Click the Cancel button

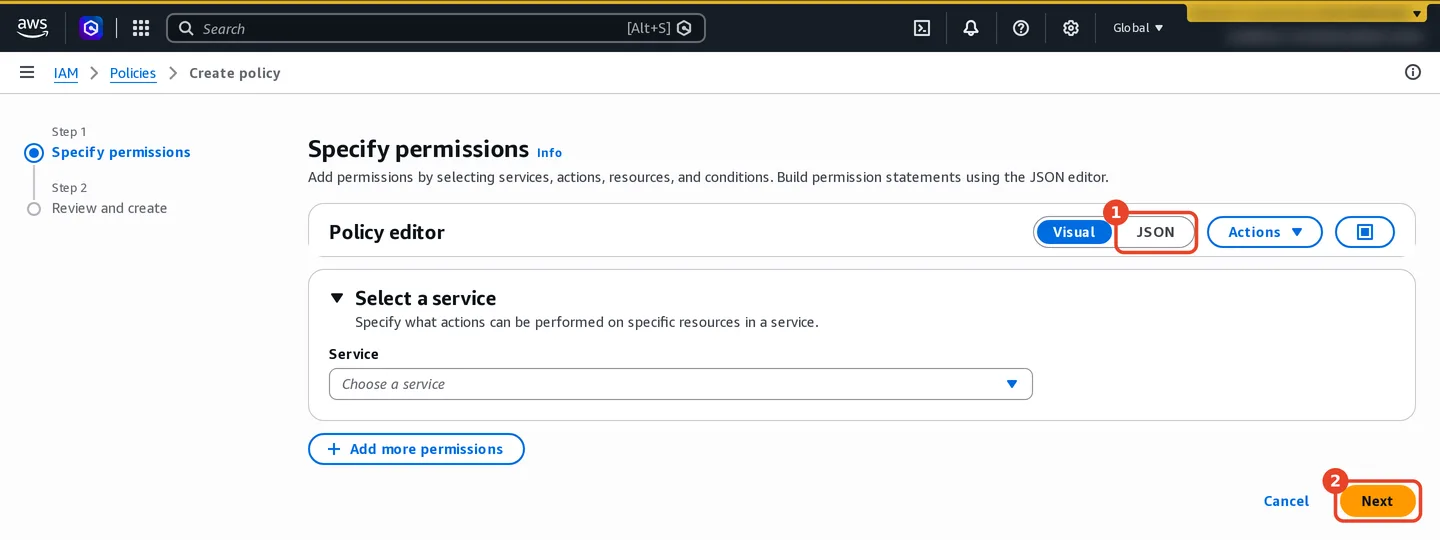click(1286, 501)
